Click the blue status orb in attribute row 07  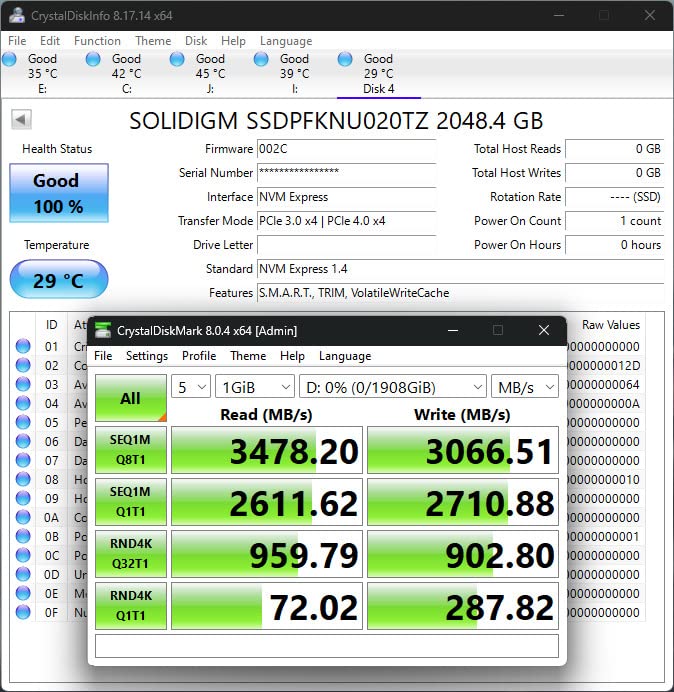[23, 460]
